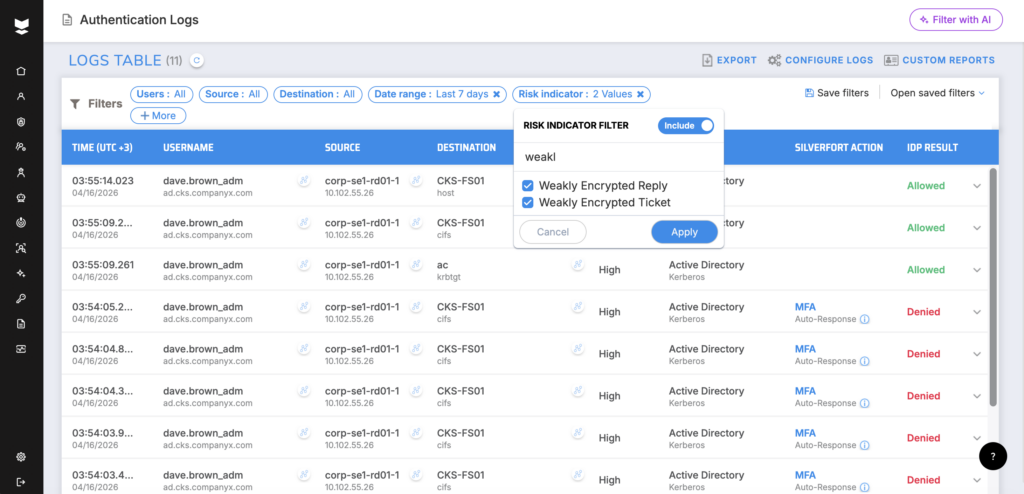Sort by the USERNAME column header
Screen dimensions: 1024x494
(x=188, y=148)
